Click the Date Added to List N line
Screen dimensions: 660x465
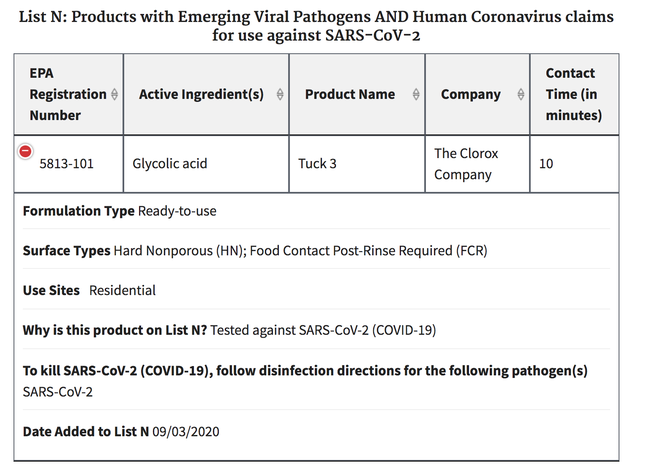point(121,431)
